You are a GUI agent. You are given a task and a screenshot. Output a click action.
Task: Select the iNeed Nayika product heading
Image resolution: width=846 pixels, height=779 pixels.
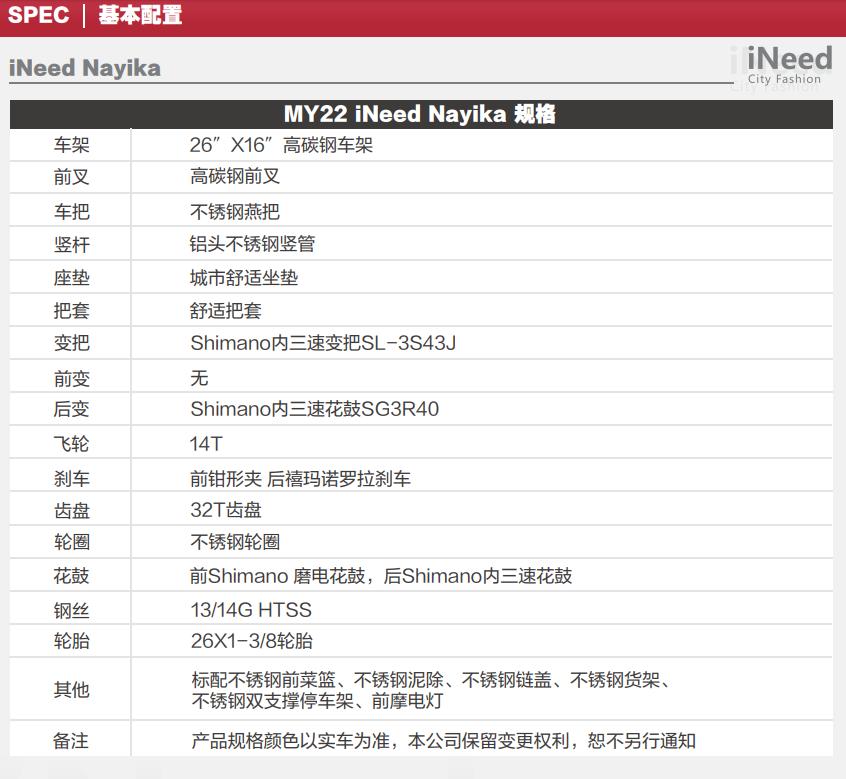pyautogui.click(x=85, y=69)
